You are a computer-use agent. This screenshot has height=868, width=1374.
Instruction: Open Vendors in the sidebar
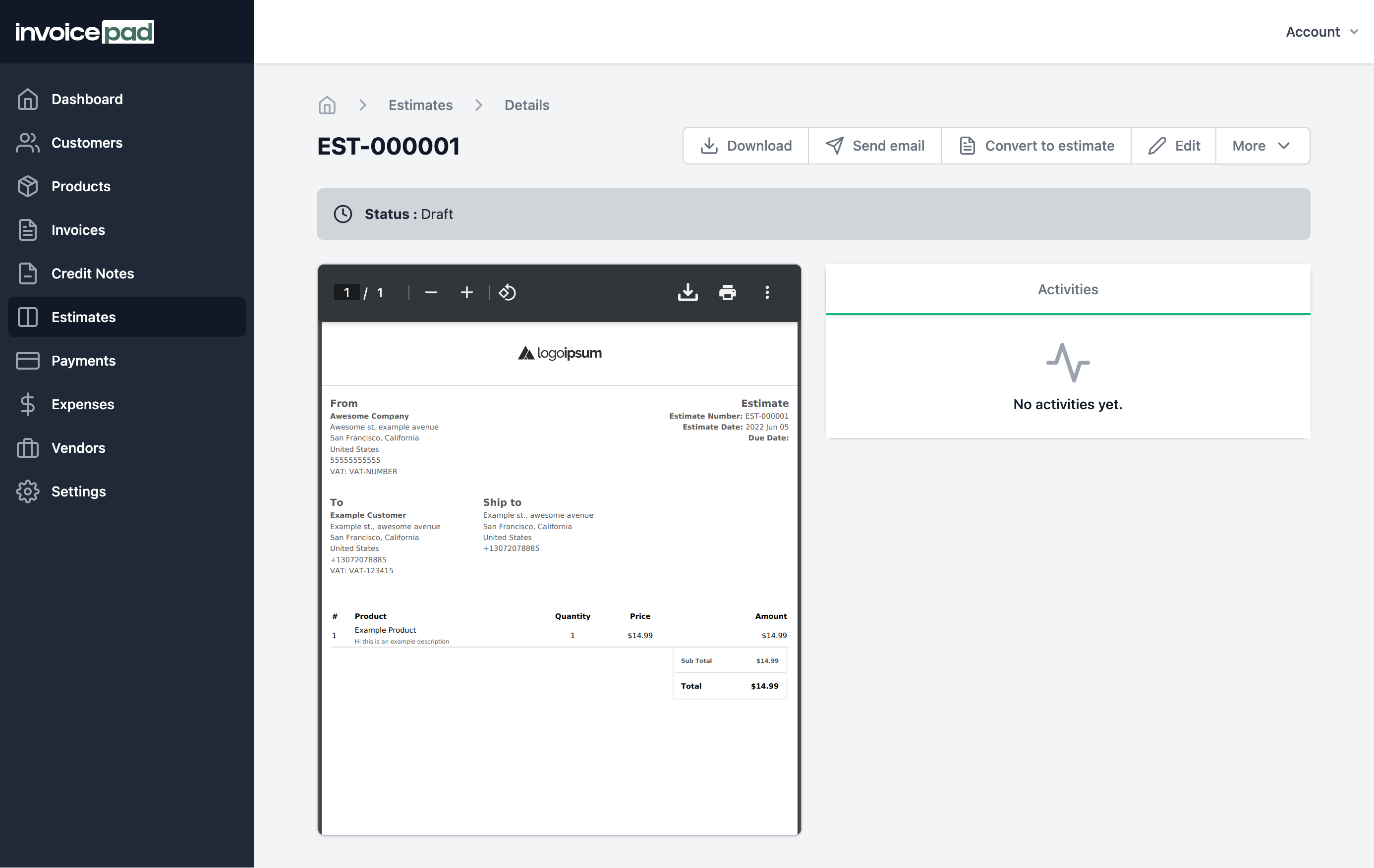(127, 448)
